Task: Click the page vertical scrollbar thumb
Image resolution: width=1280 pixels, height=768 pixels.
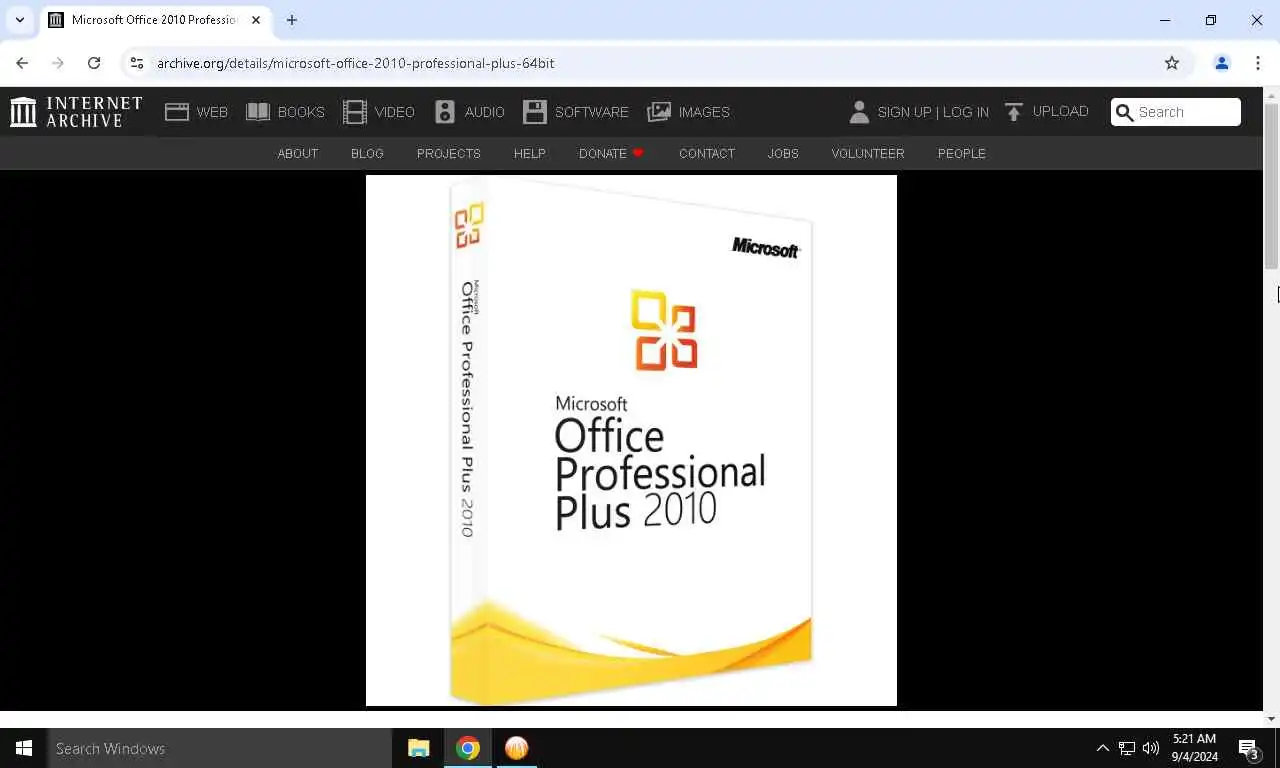Action: coord(1271,186)
